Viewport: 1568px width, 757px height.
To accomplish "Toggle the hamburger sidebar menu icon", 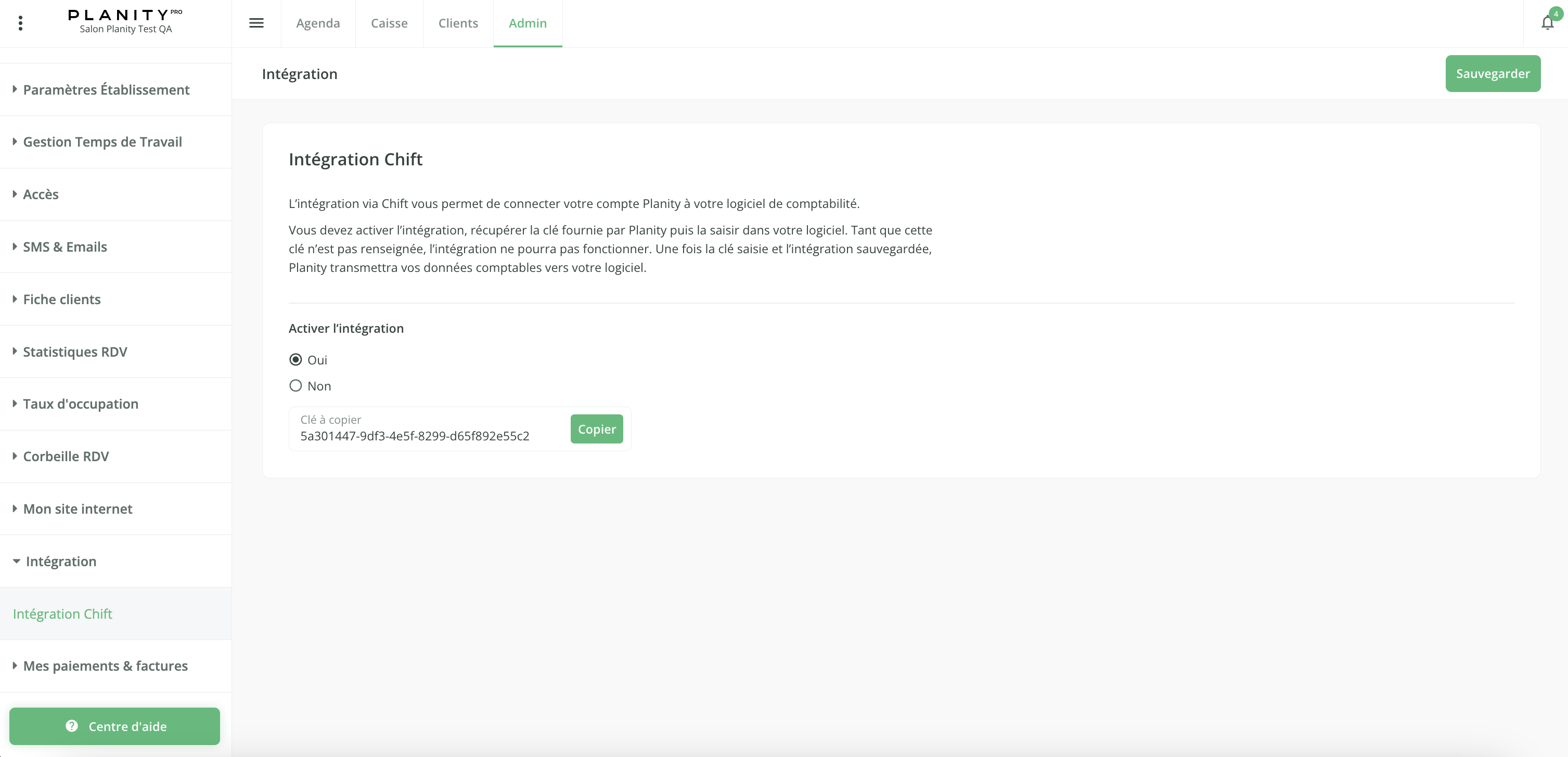I will tap(256, 23).
